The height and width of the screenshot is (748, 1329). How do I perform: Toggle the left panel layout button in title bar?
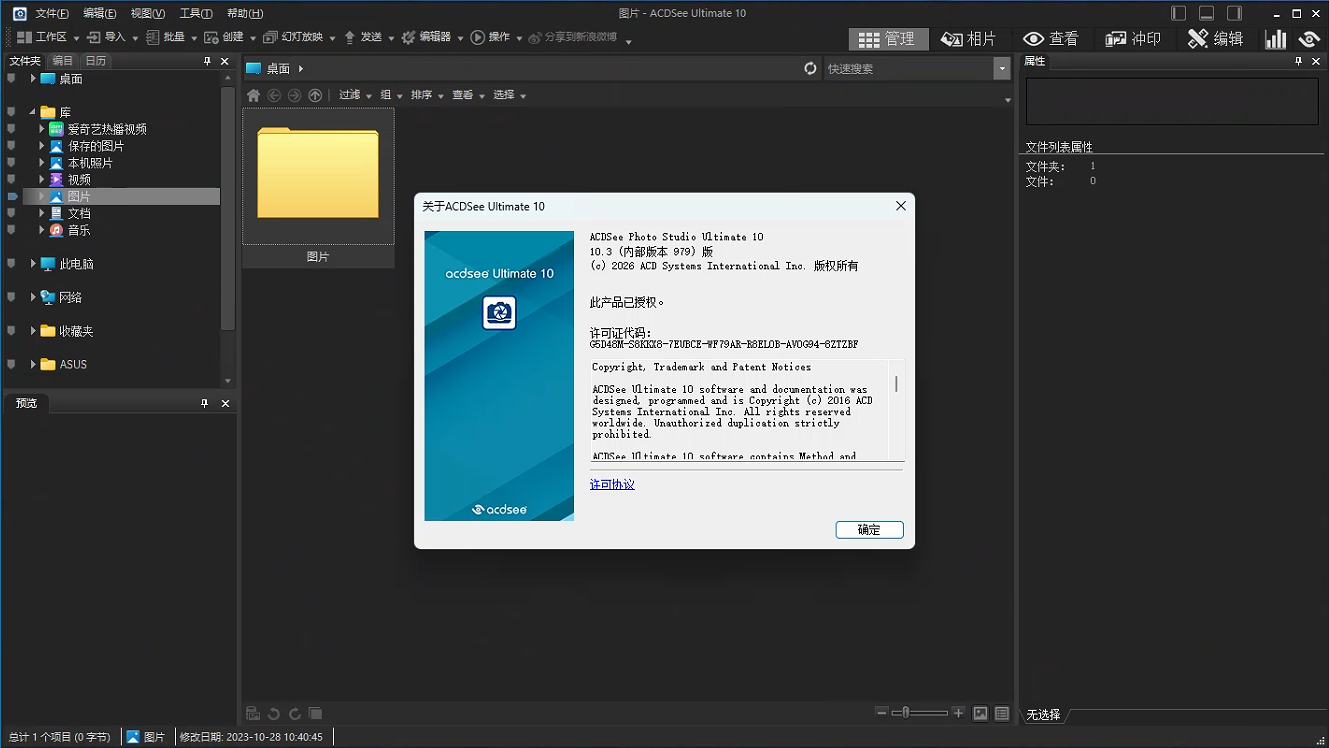(1179, 13)
